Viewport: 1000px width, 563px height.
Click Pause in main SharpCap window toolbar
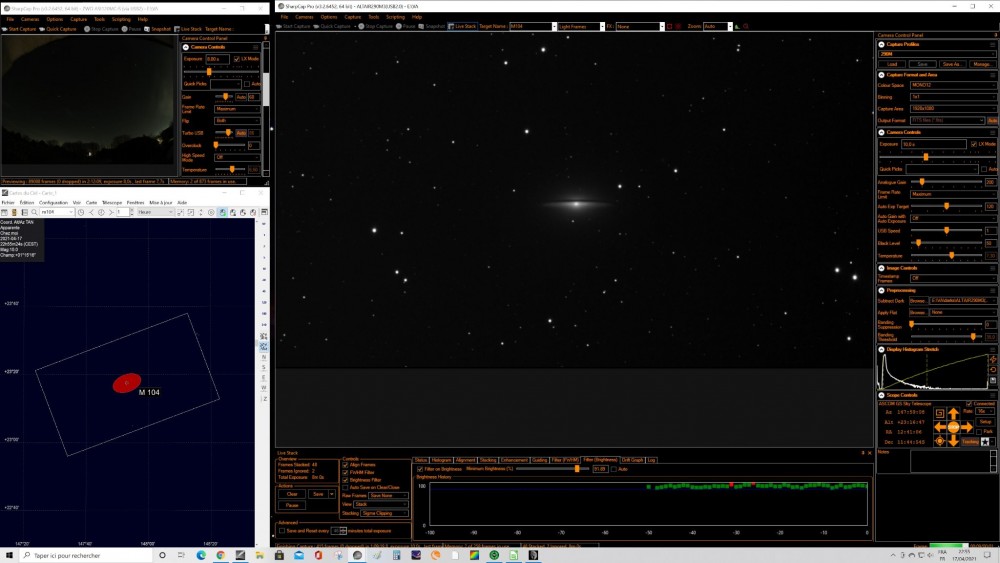tap(406, 26)
